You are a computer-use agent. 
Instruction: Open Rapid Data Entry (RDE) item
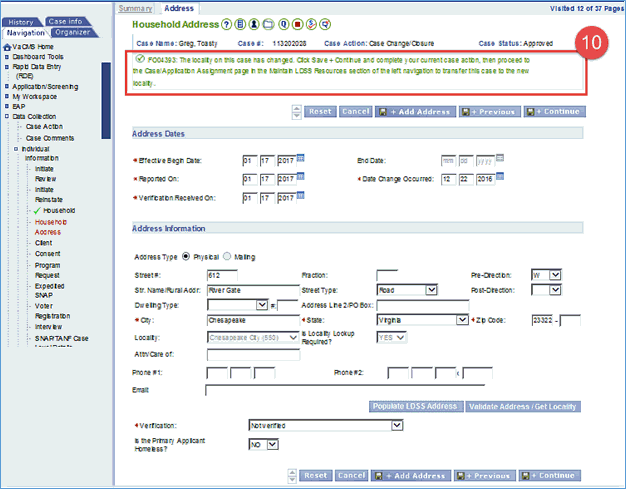click(x=36, y=71)
